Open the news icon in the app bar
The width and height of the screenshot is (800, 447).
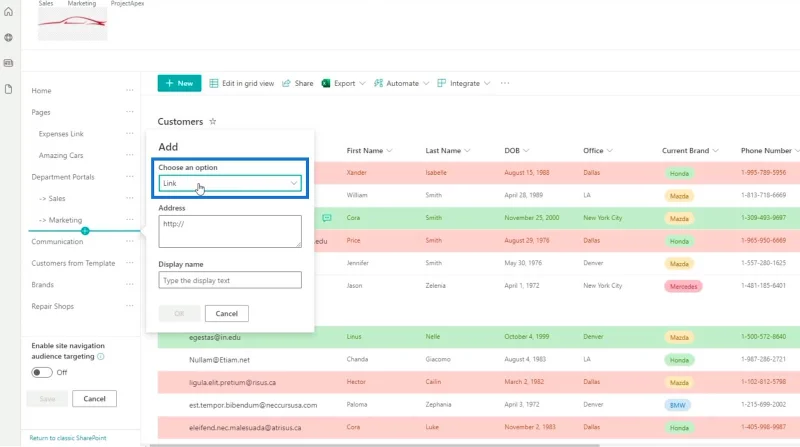8,63
